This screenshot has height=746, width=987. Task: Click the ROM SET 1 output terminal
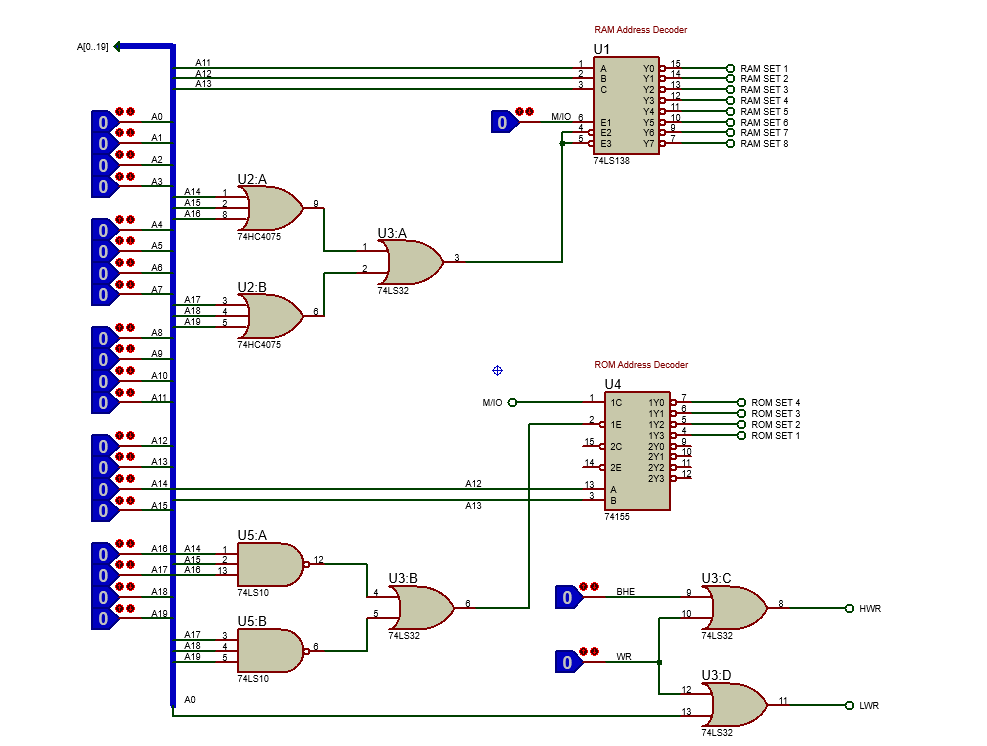click(741, 435)
